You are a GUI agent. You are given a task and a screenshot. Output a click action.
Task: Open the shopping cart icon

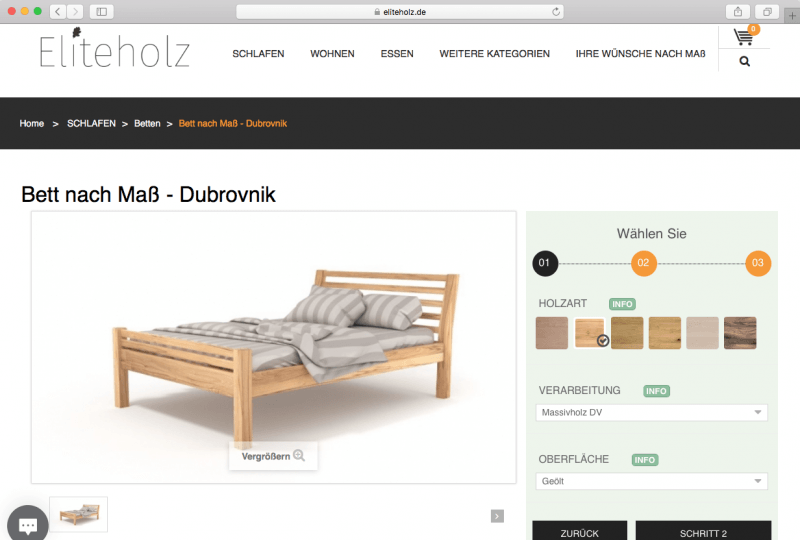pyautogui.click(x=744, y=37)
